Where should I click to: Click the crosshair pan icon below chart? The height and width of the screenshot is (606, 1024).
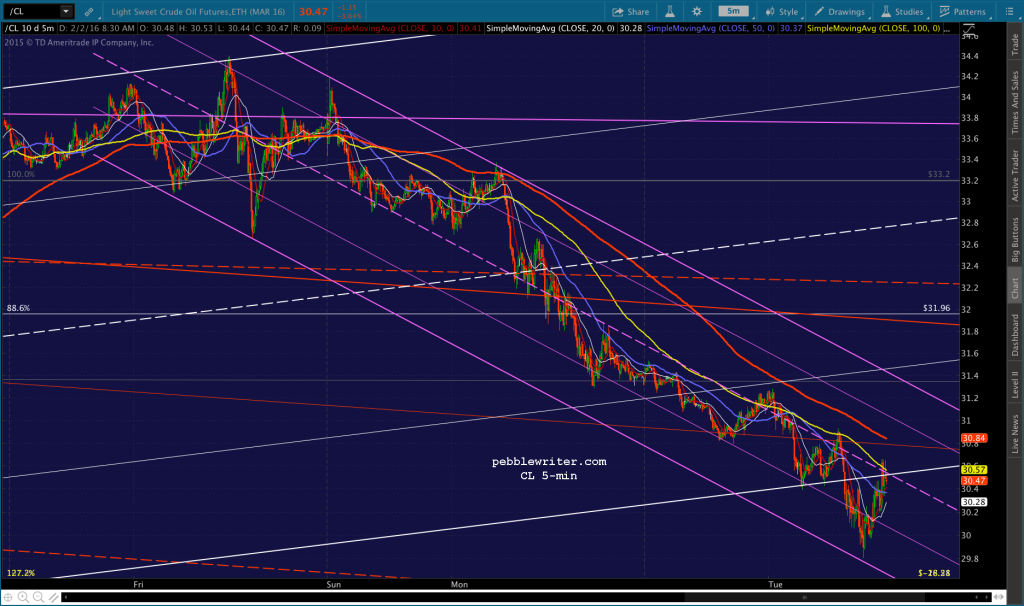click(x=8, y=597)
